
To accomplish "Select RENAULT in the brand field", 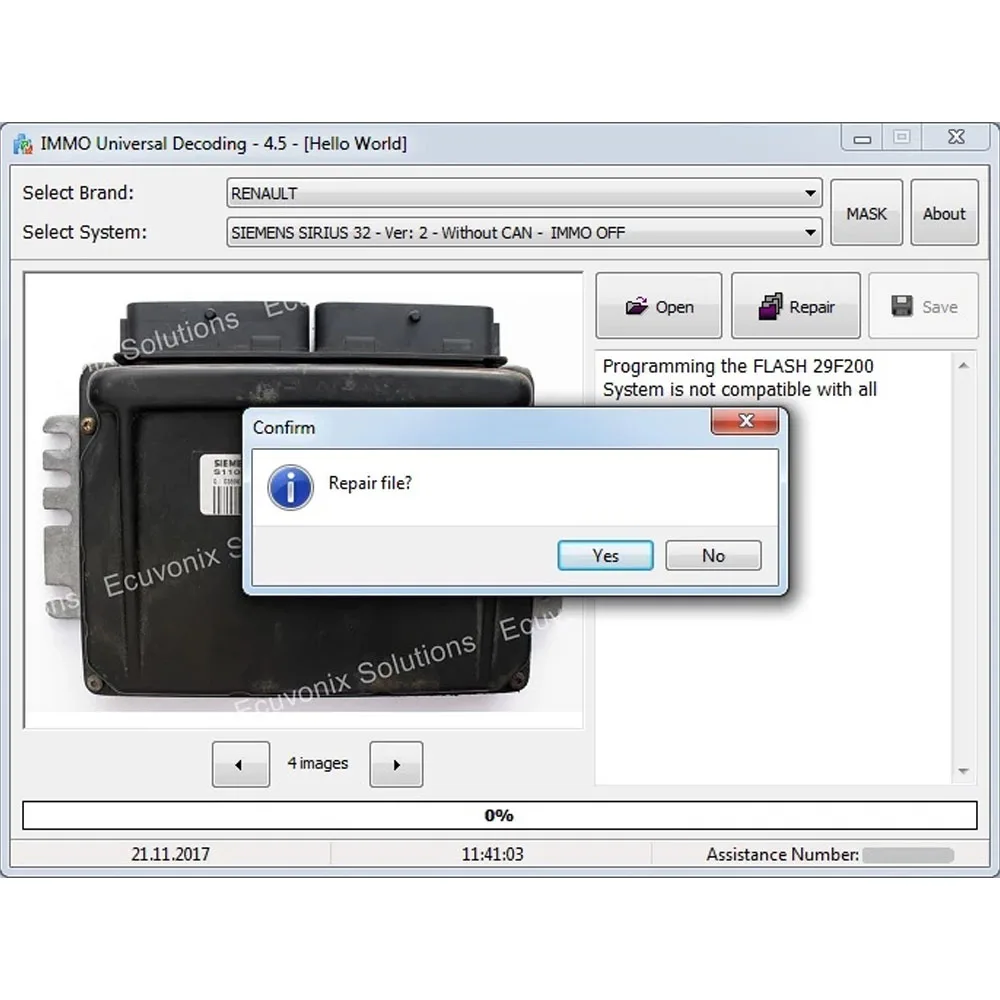I will pos(400,193).
